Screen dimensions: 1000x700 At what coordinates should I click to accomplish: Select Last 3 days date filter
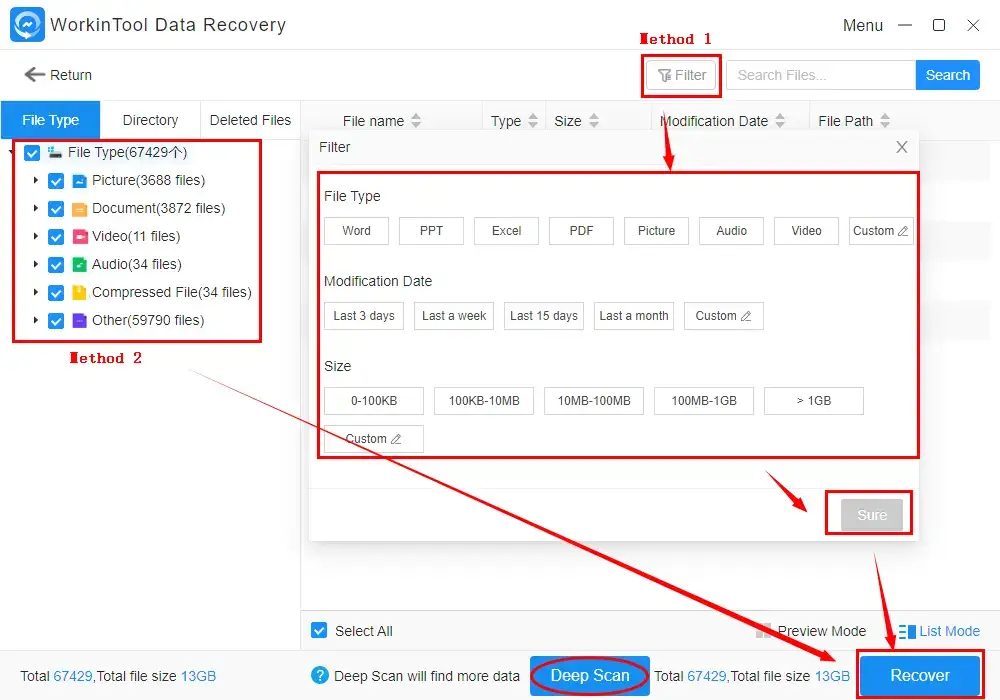[364, 316]
